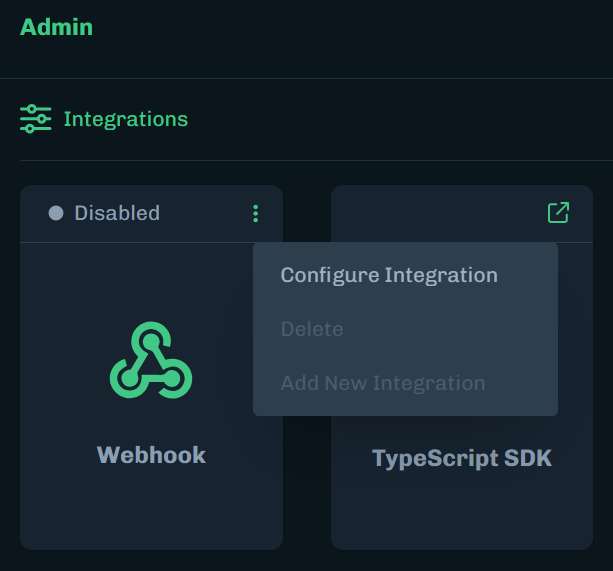This screenshot has height=571, width=613.
Task: Click the Integrations sliders icon
Action: tap(35, 119)
